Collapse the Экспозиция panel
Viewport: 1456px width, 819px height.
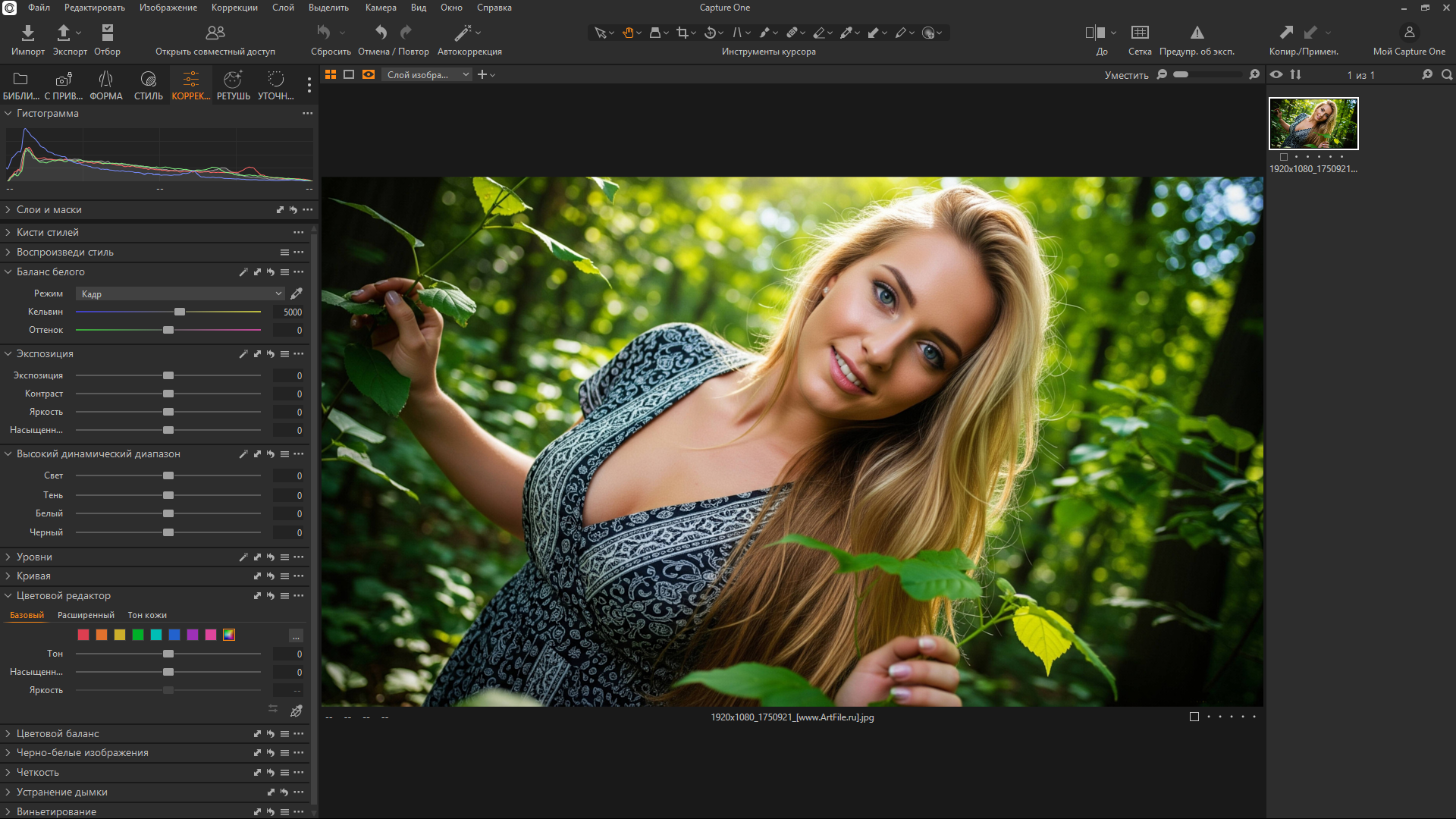point(44,353)
